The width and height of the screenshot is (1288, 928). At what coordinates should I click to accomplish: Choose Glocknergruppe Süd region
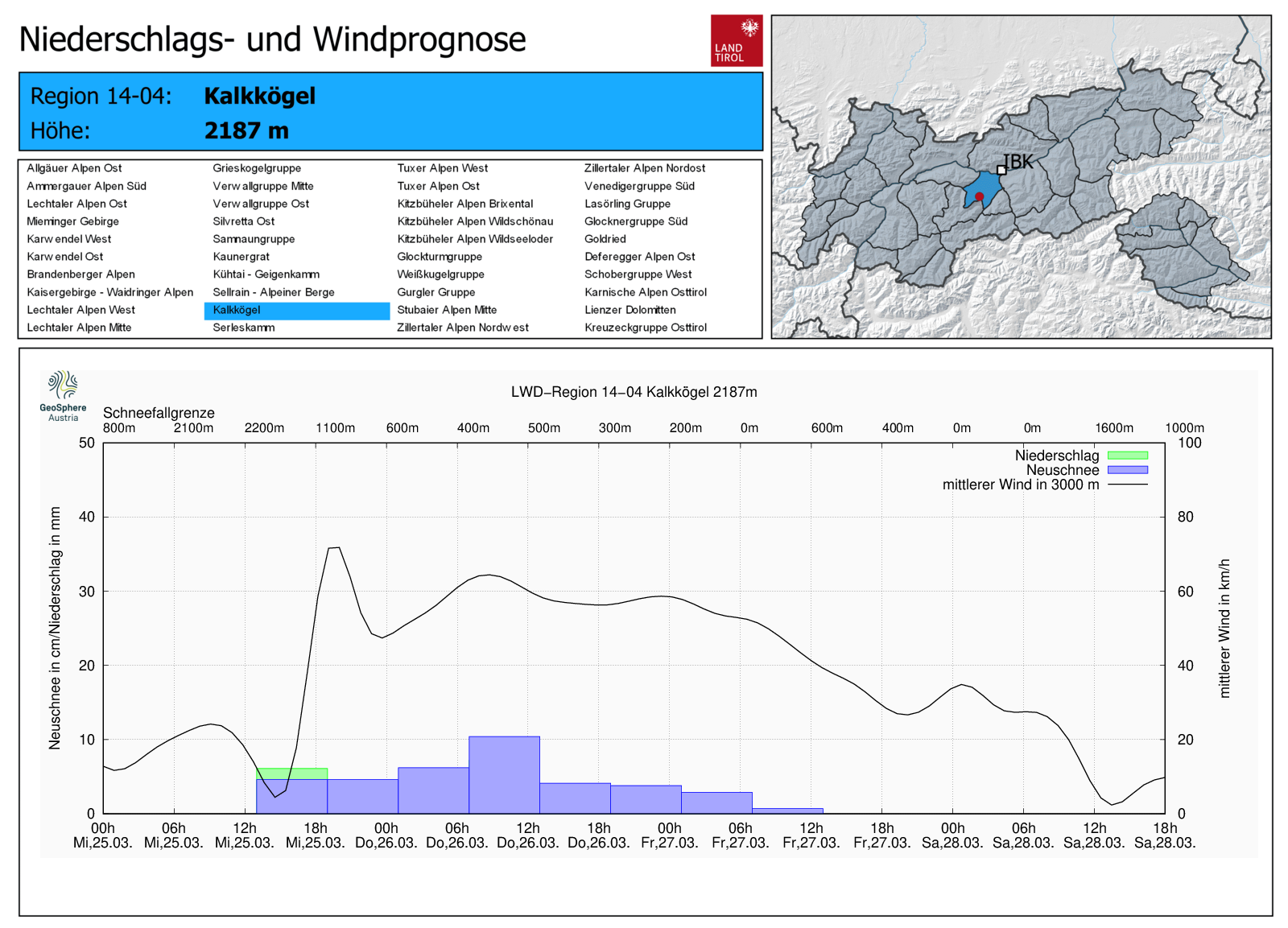pos(636,221)
